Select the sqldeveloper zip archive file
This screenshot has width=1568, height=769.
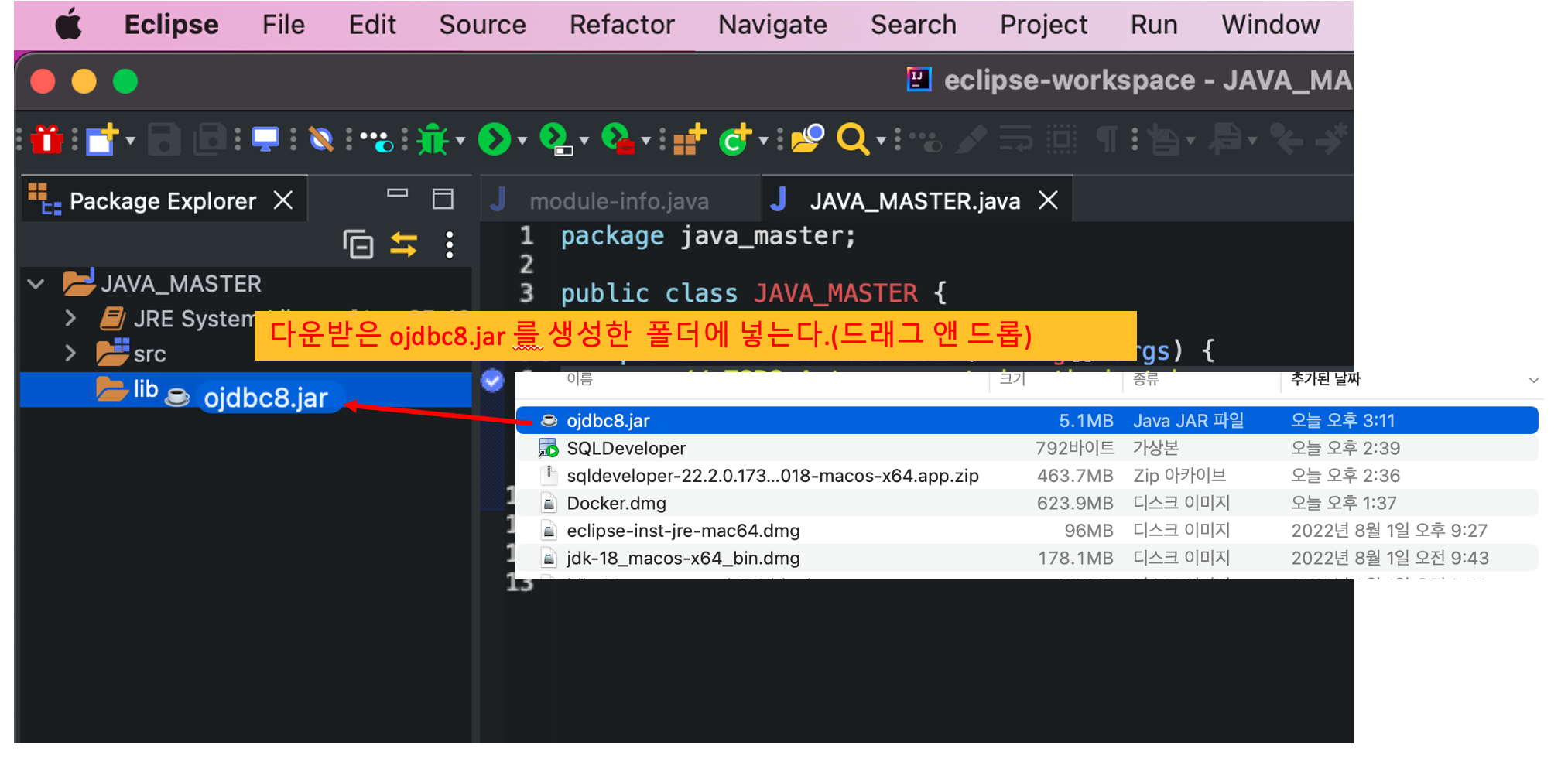pos(1026,476)
